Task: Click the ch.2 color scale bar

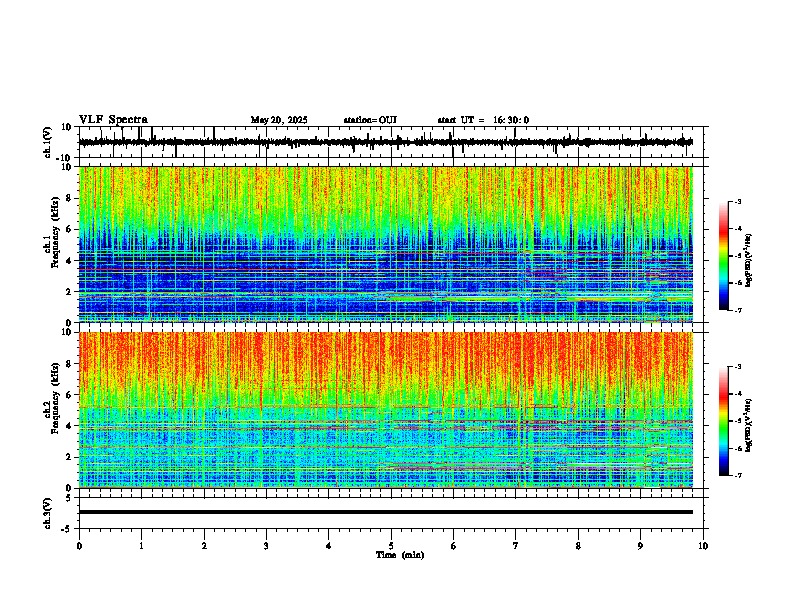Action: (x=723, y=421)
